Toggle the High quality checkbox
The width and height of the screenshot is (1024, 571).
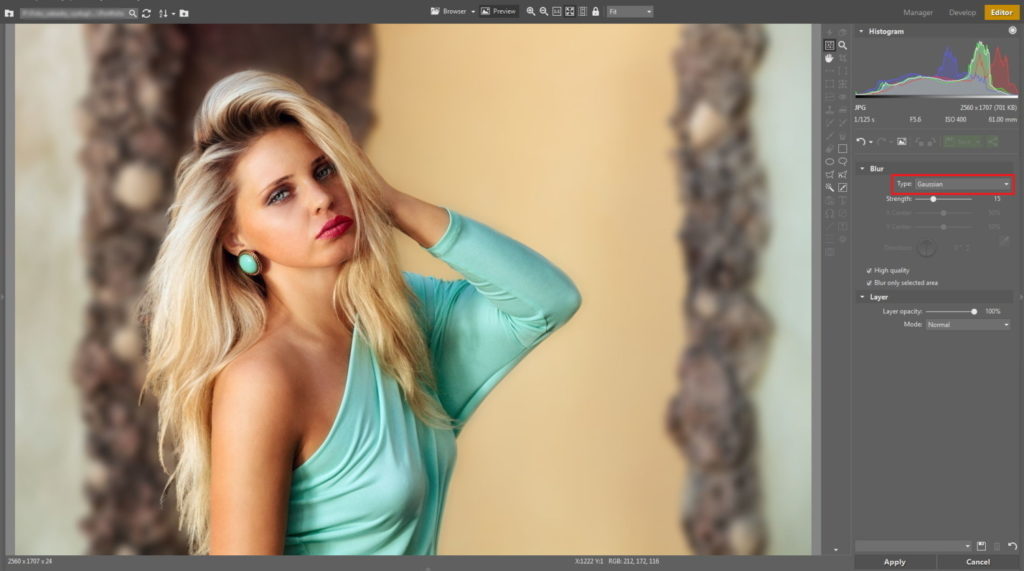point(869,270)
